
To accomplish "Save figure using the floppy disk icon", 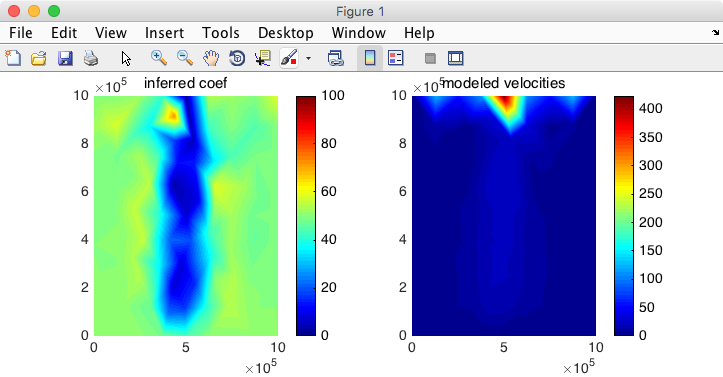I will click(65, 58).
